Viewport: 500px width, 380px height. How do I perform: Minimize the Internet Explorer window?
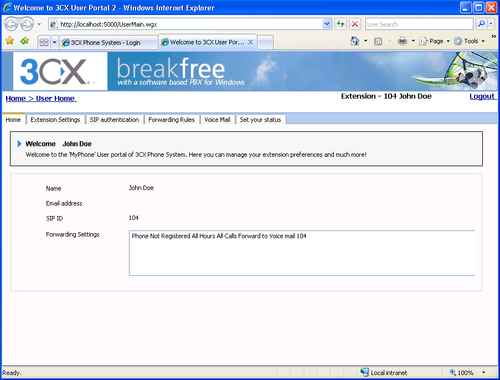tap(466, 7)
